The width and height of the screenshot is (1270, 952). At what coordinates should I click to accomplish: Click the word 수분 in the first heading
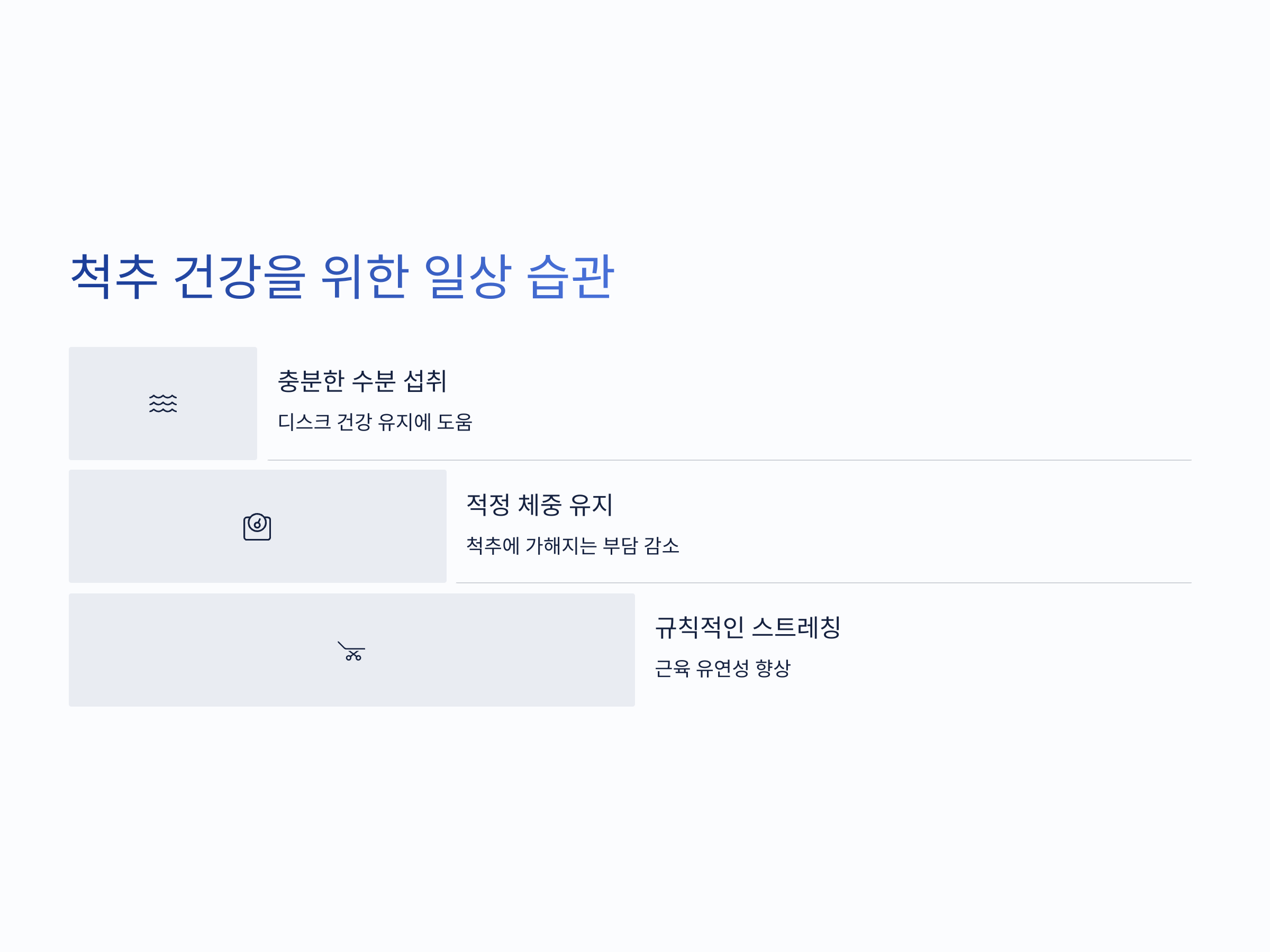373,381
